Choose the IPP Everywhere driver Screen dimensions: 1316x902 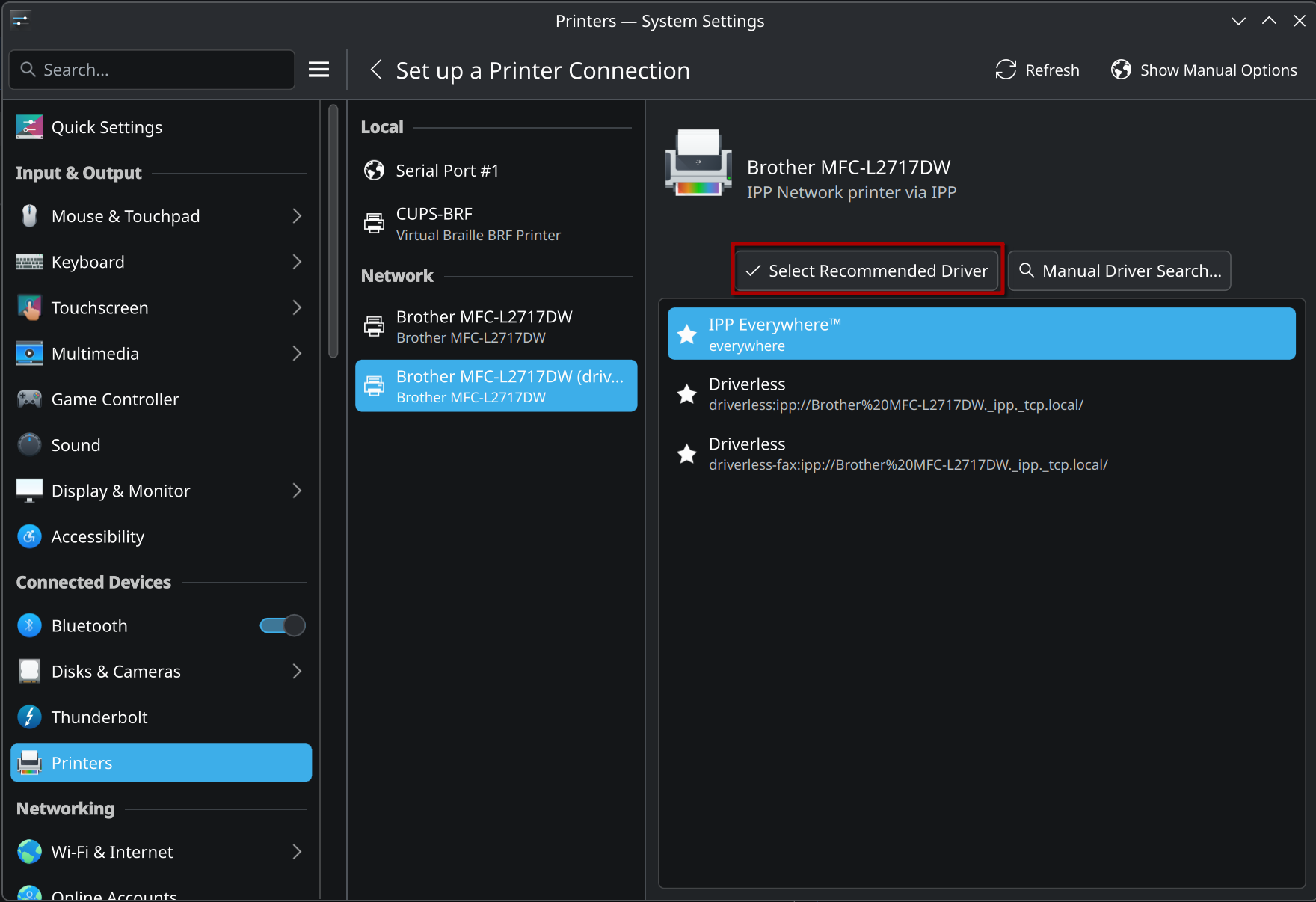point(981,334)
